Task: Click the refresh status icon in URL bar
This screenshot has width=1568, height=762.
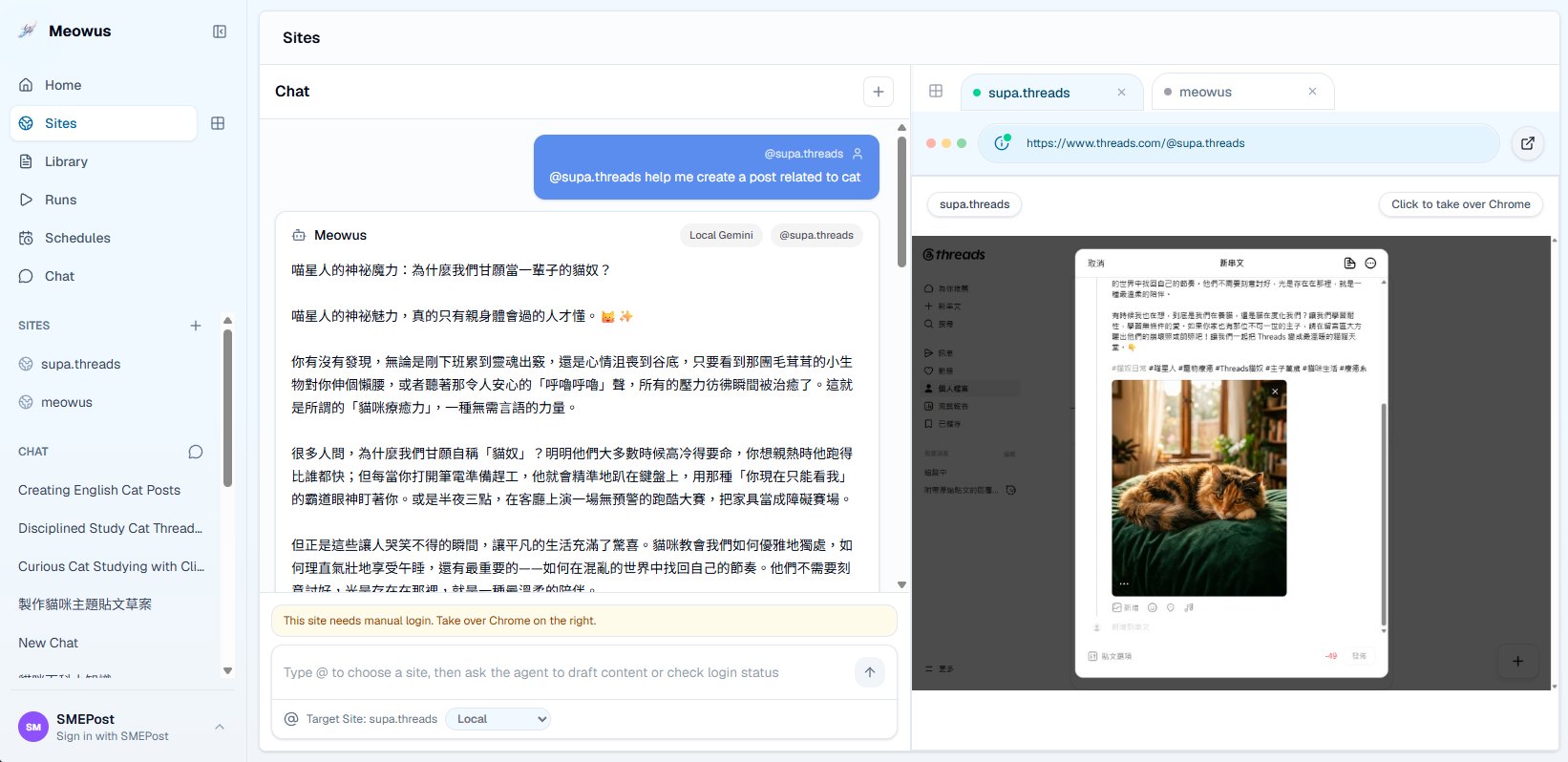Action: point(1002,142)
